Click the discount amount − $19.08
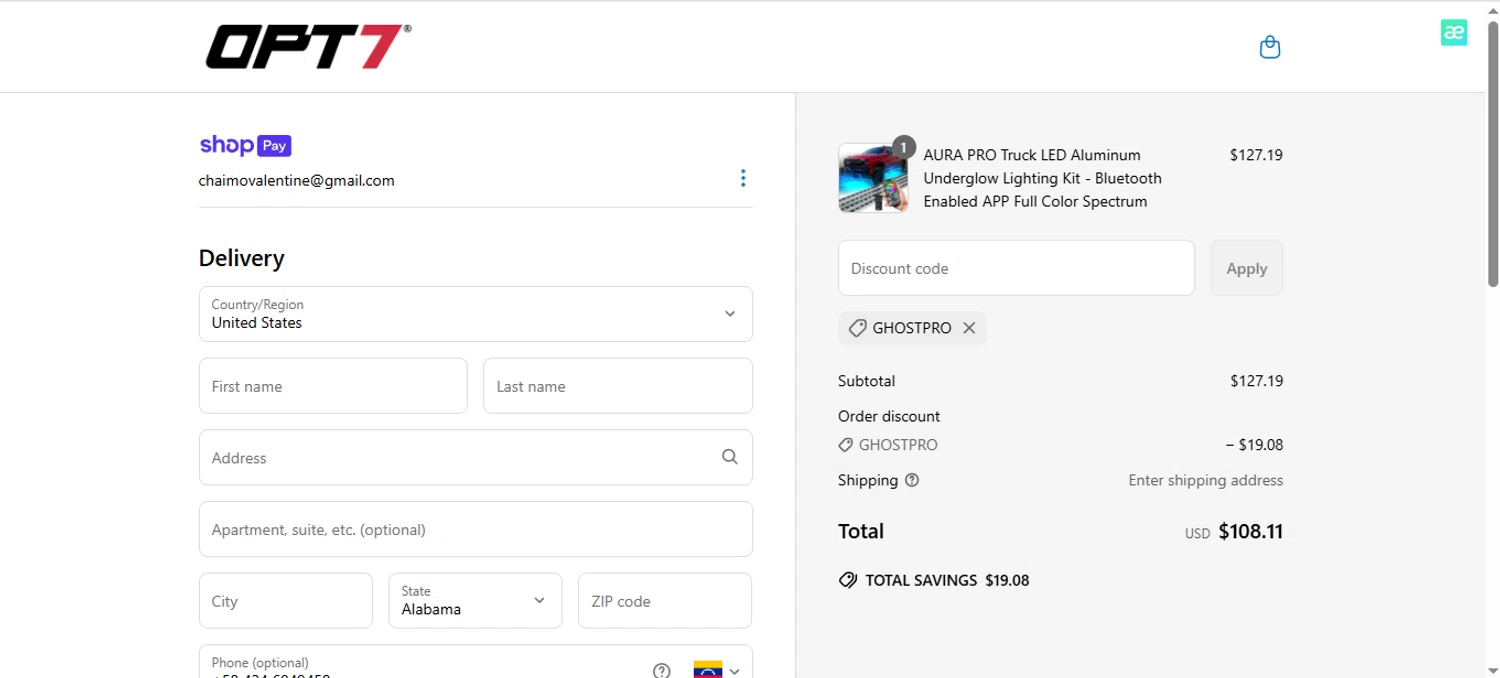 point(1254,445)
